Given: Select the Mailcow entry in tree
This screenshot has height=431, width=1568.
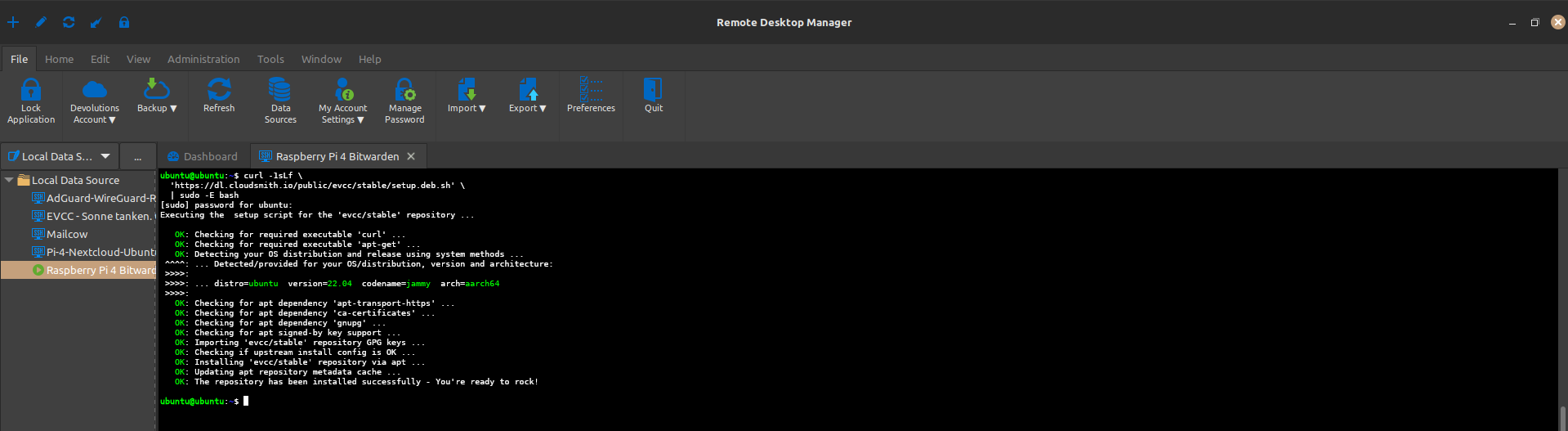Looking at the screenshot, I should click(67, 234).
